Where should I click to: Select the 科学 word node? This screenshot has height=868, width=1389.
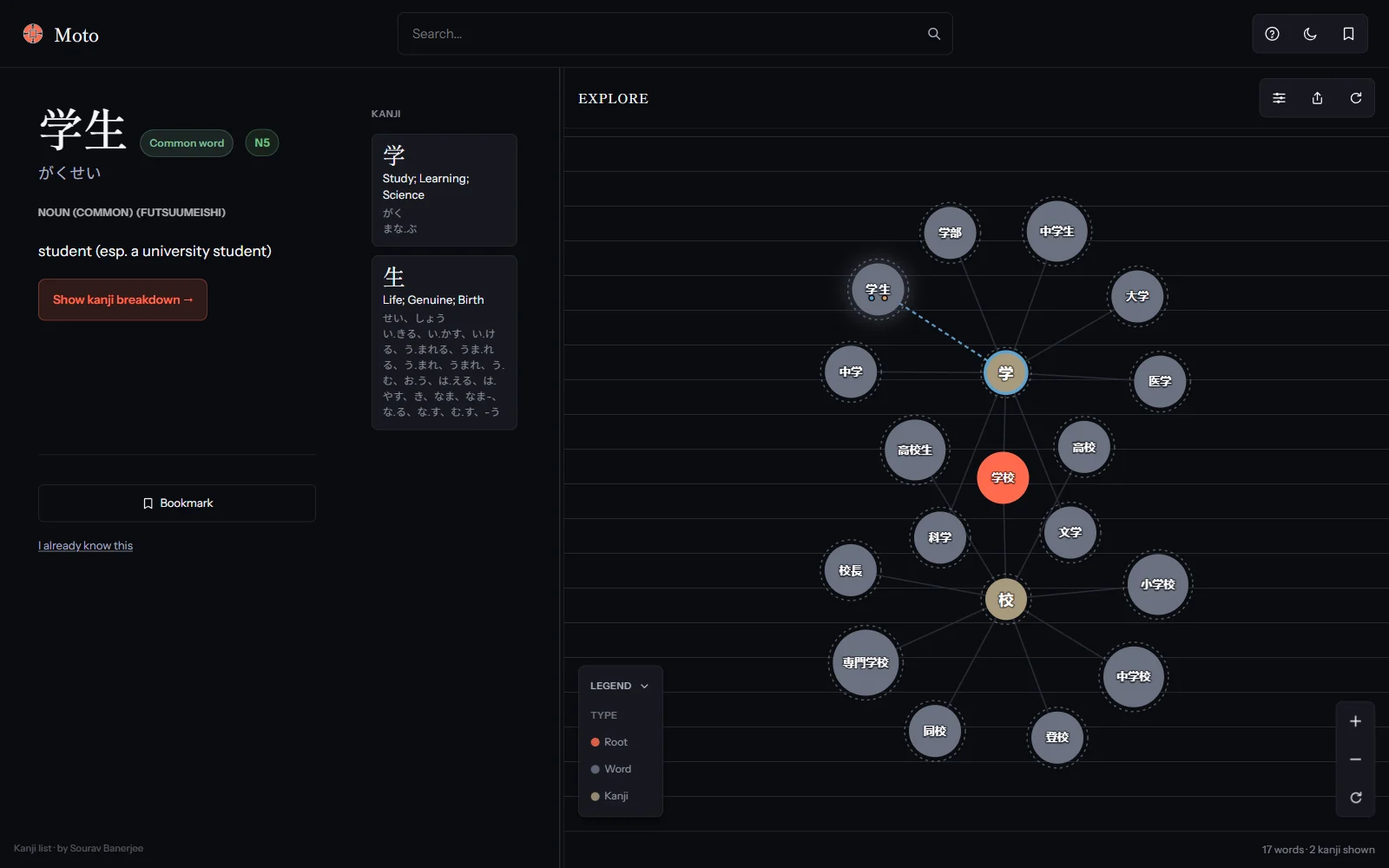point(940,537)
